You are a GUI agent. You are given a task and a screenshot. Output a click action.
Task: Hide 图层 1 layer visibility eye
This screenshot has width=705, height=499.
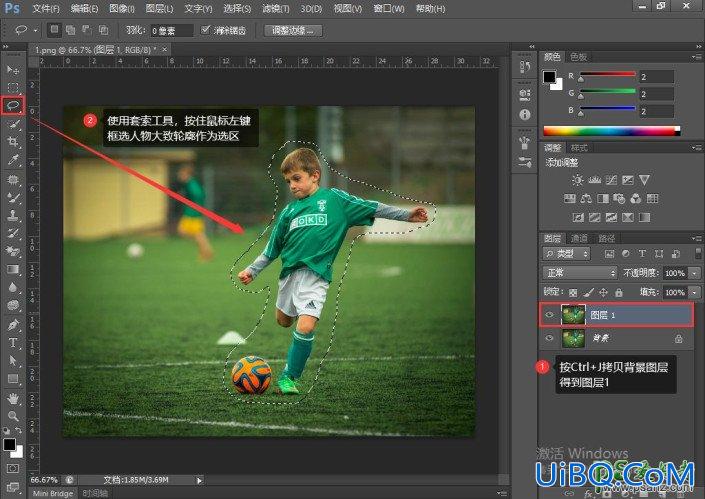click(549, 315)
